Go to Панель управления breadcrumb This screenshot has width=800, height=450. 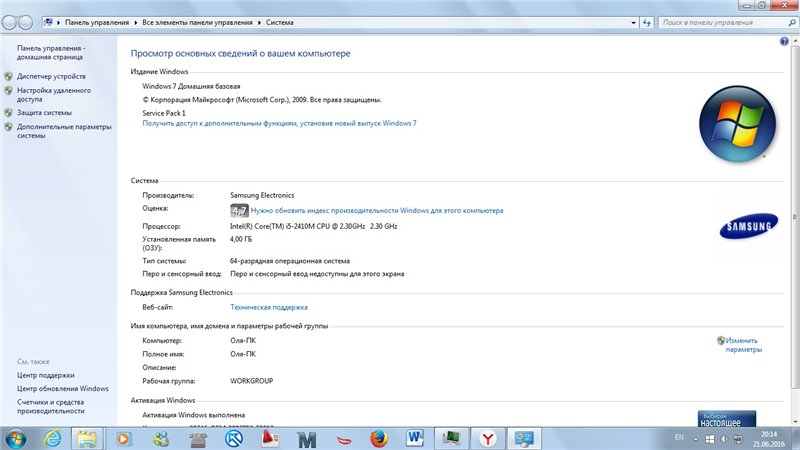pos(97,22)
